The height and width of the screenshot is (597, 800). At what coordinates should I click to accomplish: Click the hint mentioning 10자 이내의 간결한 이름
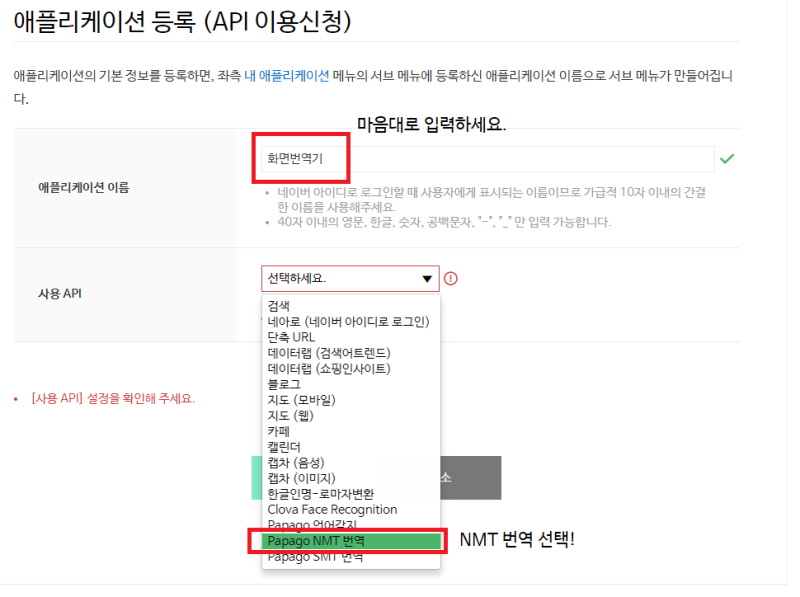point(491,200)
